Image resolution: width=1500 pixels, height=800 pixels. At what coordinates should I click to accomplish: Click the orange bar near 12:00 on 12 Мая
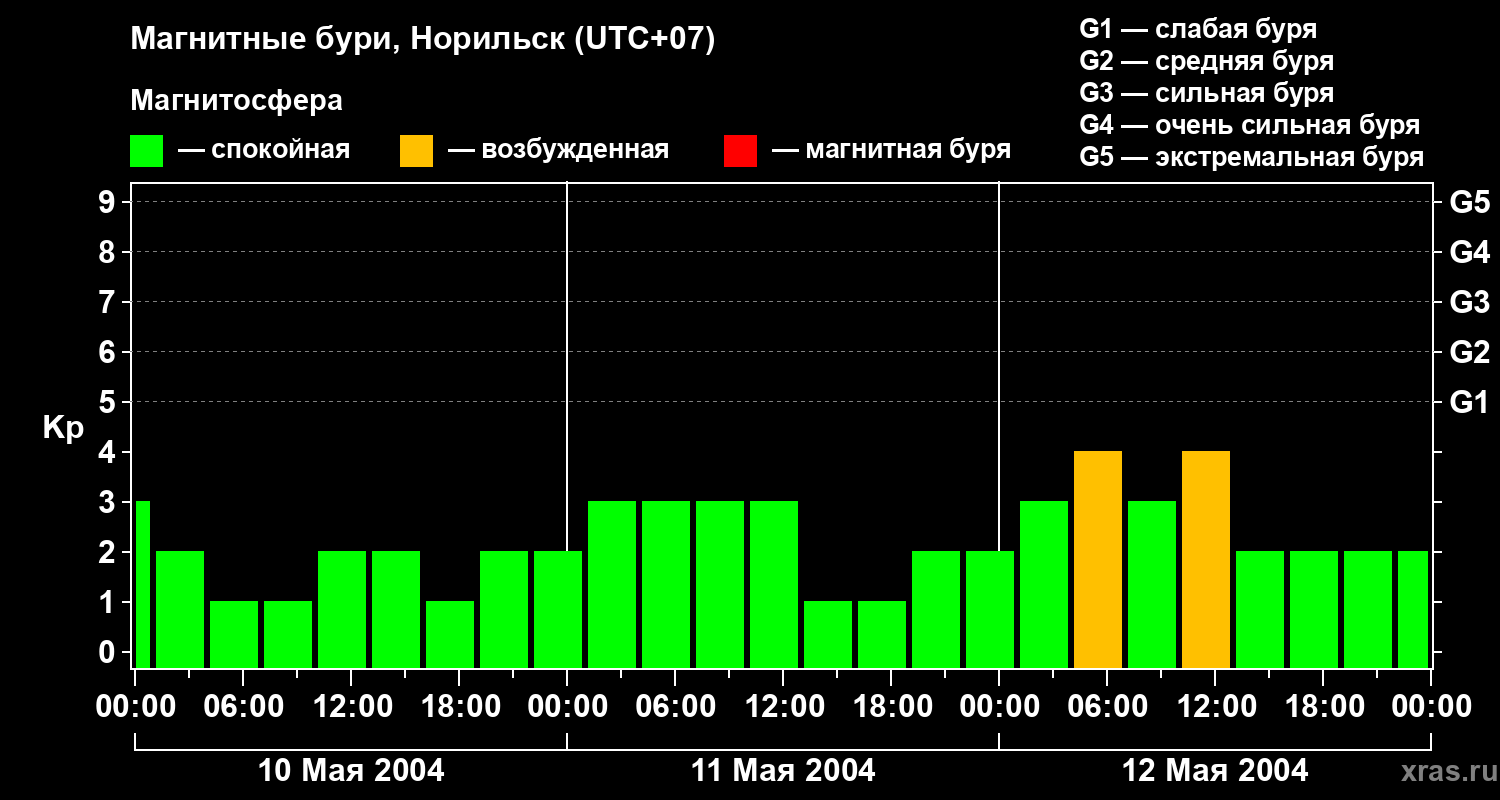coord(1206,560)
